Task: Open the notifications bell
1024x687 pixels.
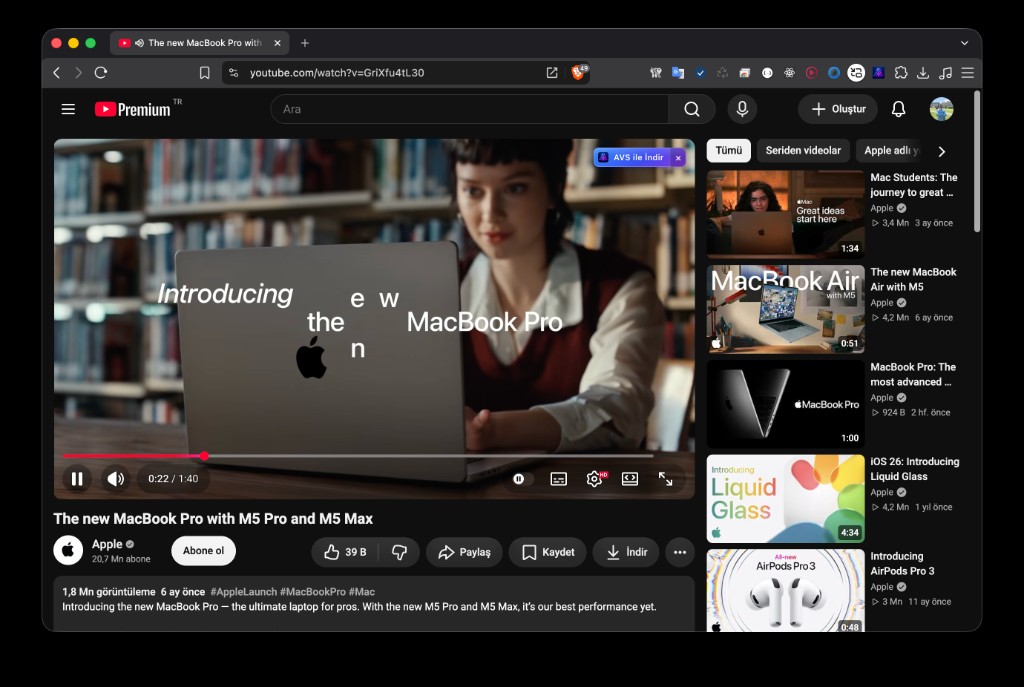Action: click(899, 109)
